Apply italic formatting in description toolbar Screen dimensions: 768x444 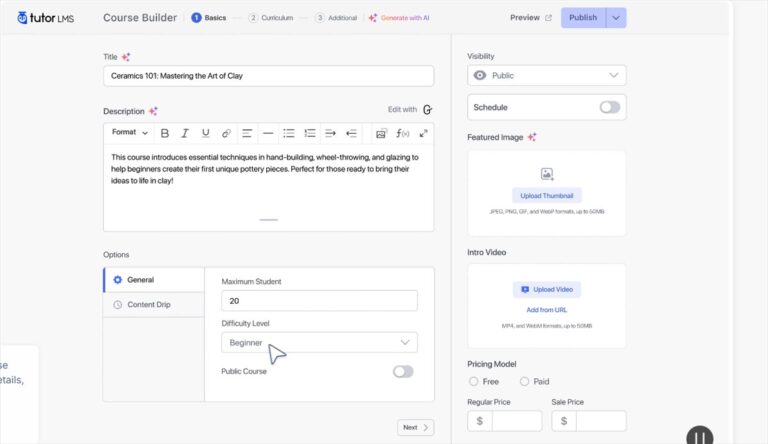coord(185,133)
